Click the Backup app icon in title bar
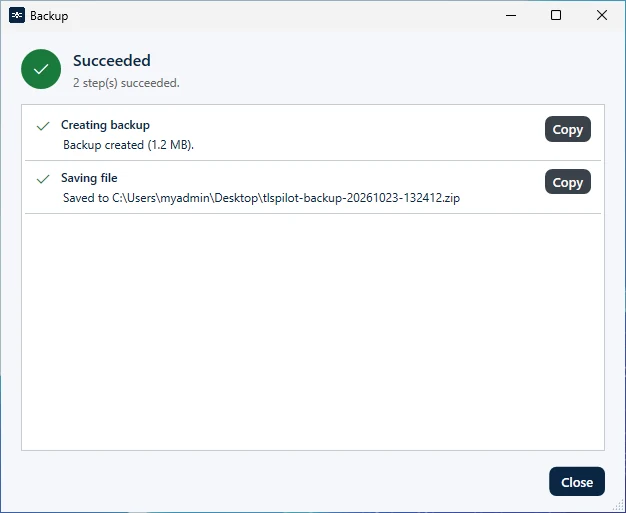Image resolution: width=626 pixels, height=513 pixels. point(17,15)
